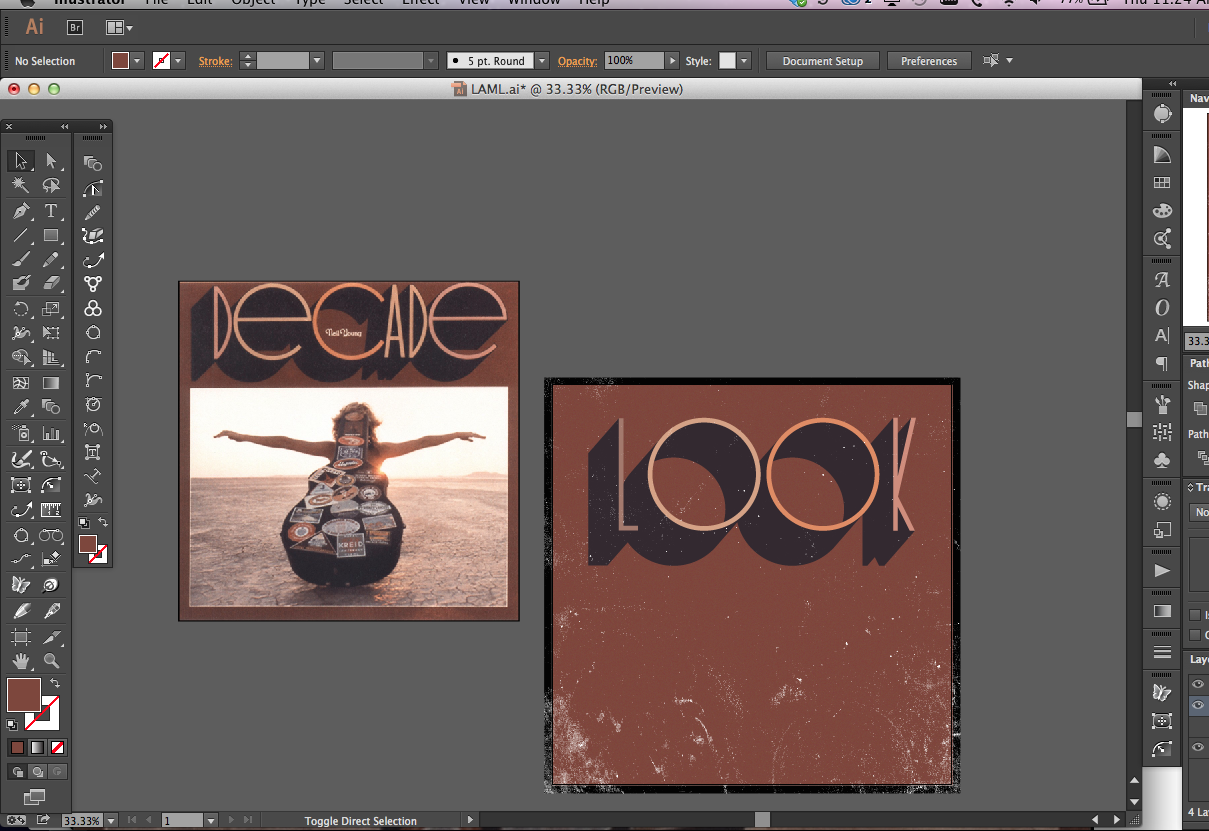1209x831 pixels.
Task: Open the Opacity panel link
Action: pyautogui.click(x=577, y=61)
